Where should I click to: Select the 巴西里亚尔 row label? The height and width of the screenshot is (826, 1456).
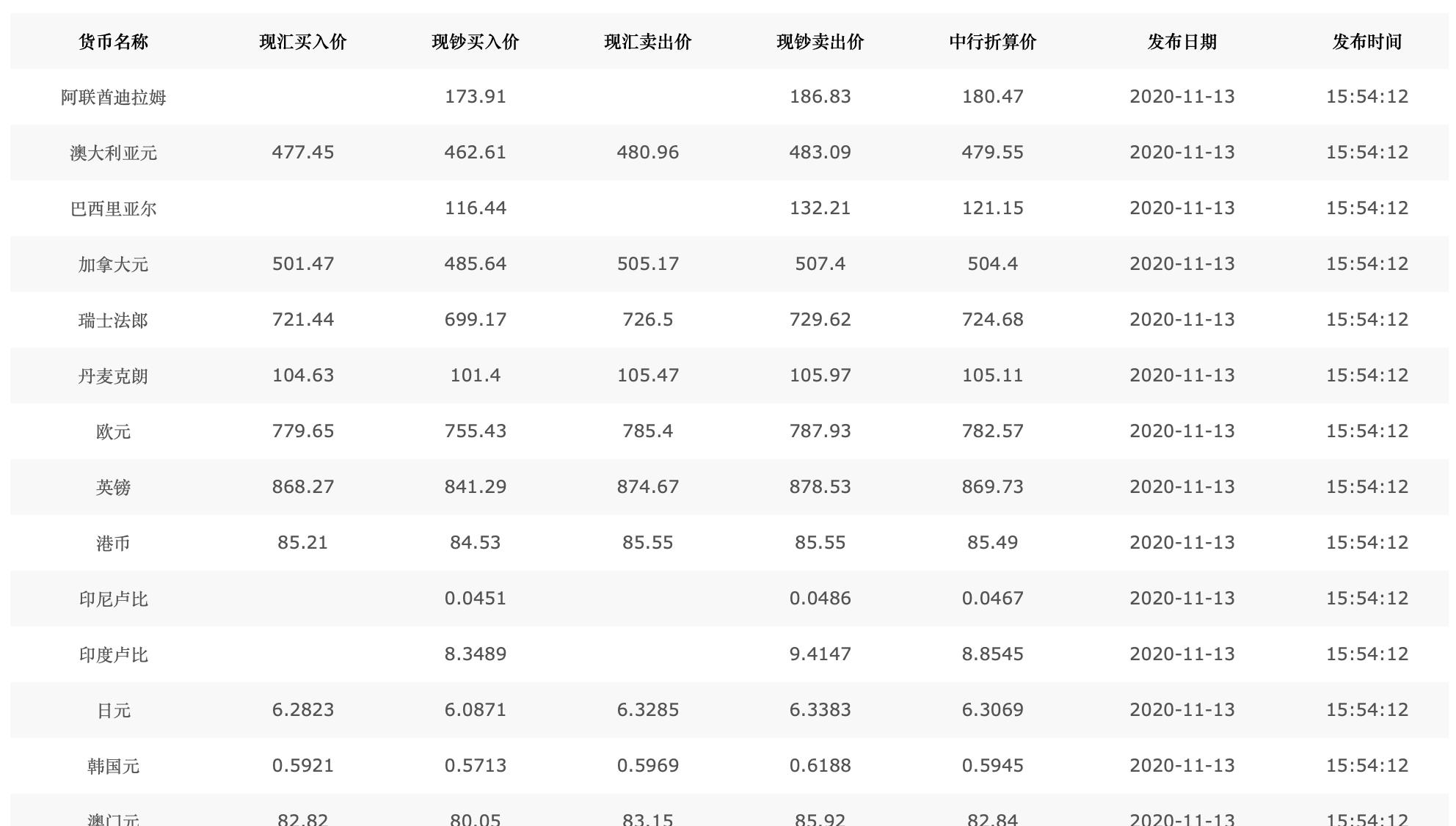(x=114, y=208)
